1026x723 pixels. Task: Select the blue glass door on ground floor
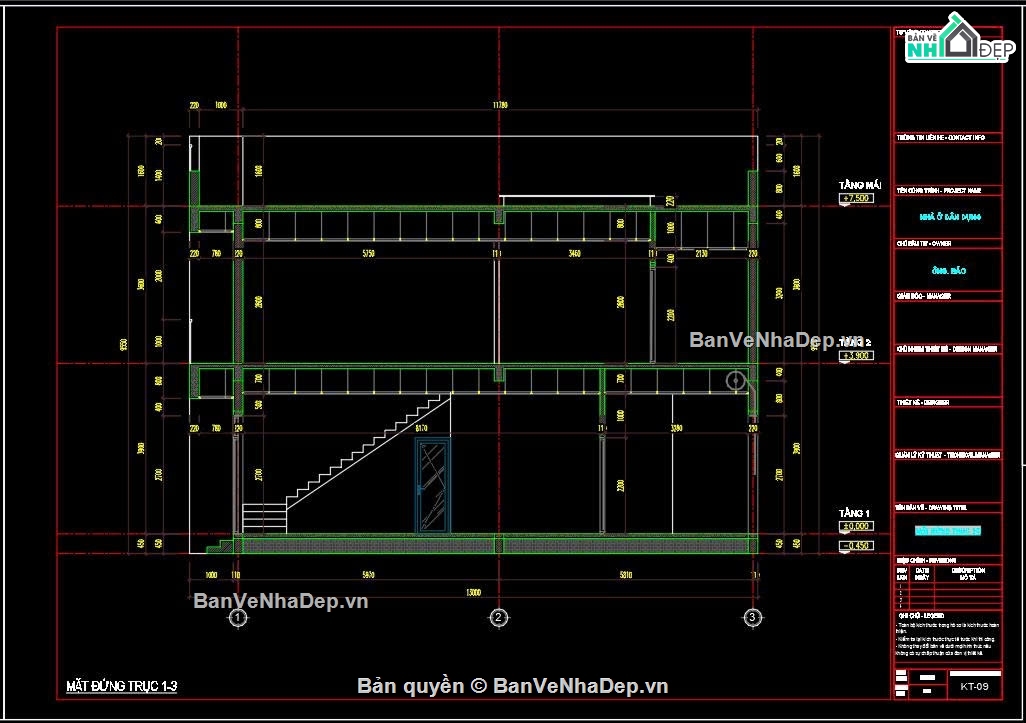pyautogui.click(x=433, y=485)
